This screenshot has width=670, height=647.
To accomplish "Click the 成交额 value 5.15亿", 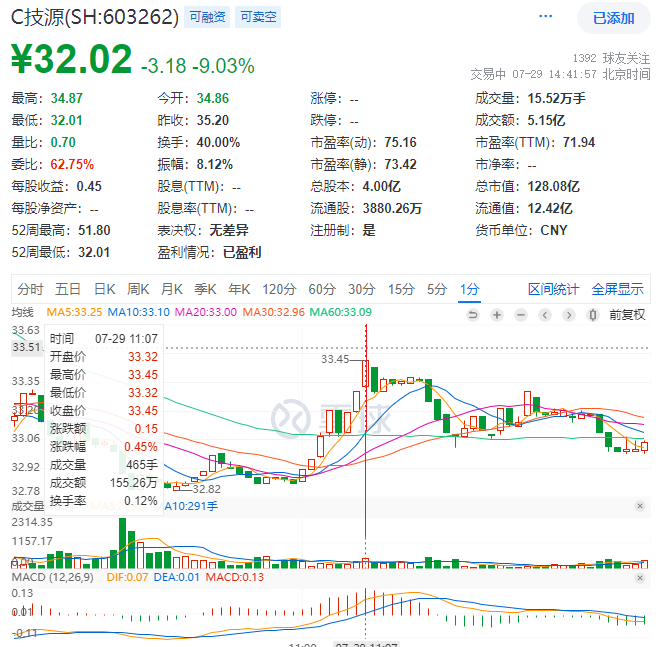I will (x=546, y=121).
